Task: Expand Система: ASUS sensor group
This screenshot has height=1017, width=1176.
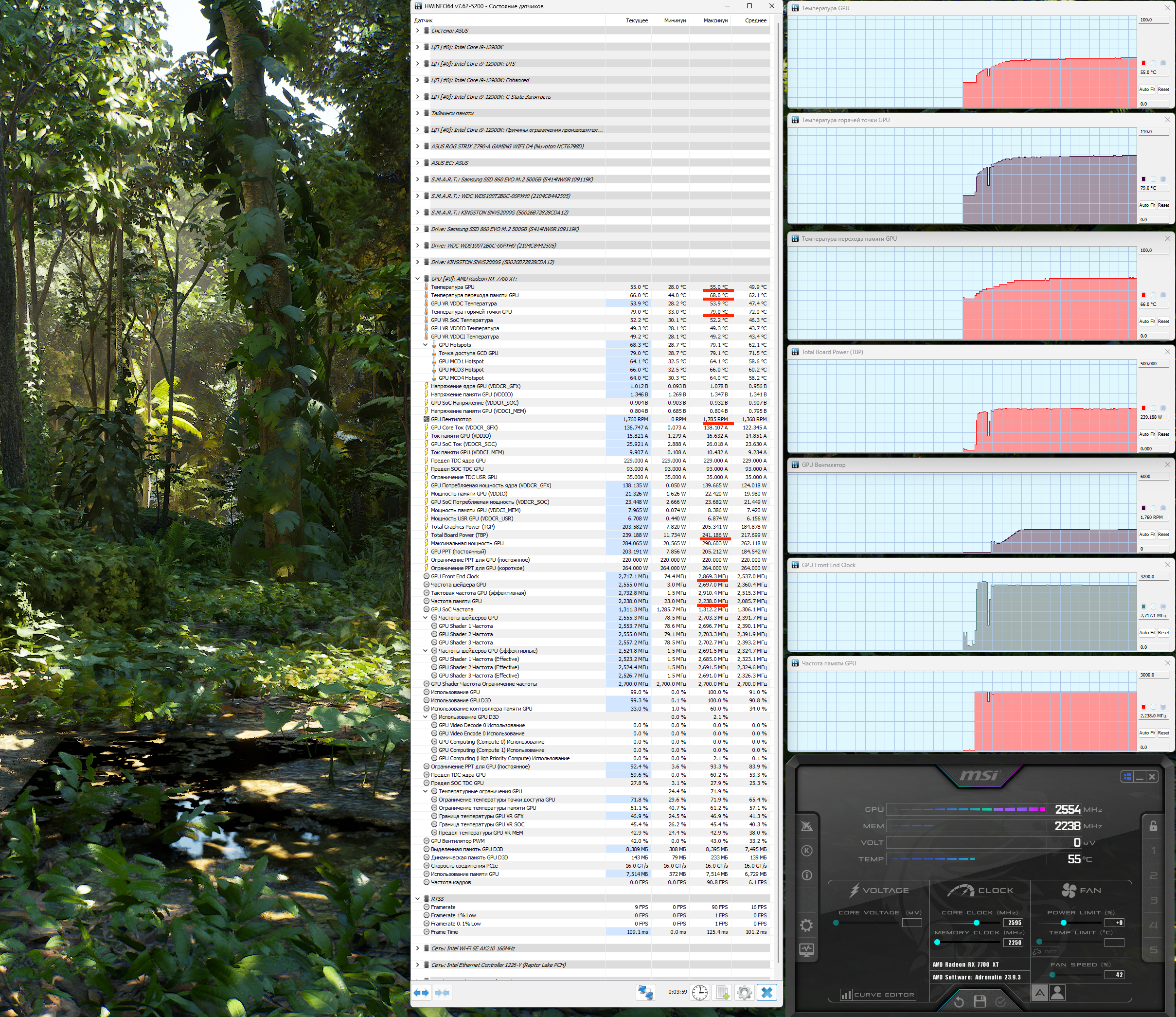Action: point(418,31)
